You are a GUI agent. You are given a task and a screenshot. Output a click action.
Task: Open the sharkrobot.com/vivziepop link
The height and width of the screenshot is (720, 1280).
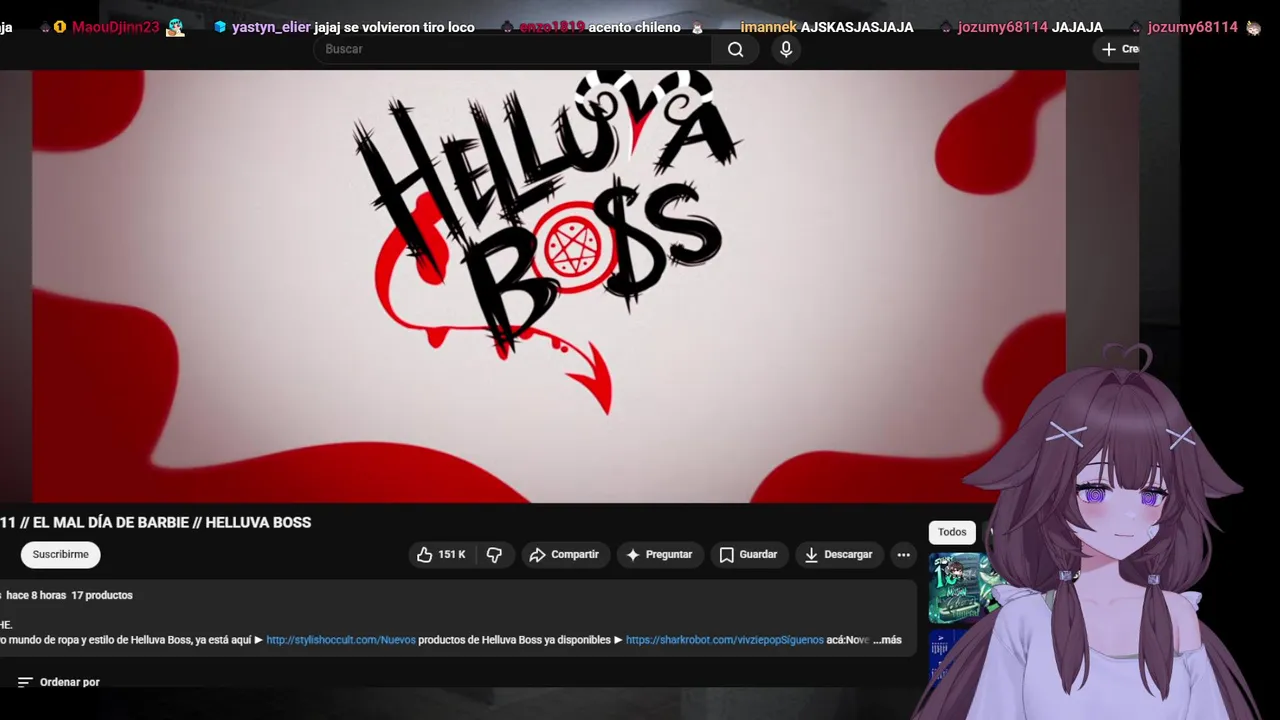click(x=725, y=640)
